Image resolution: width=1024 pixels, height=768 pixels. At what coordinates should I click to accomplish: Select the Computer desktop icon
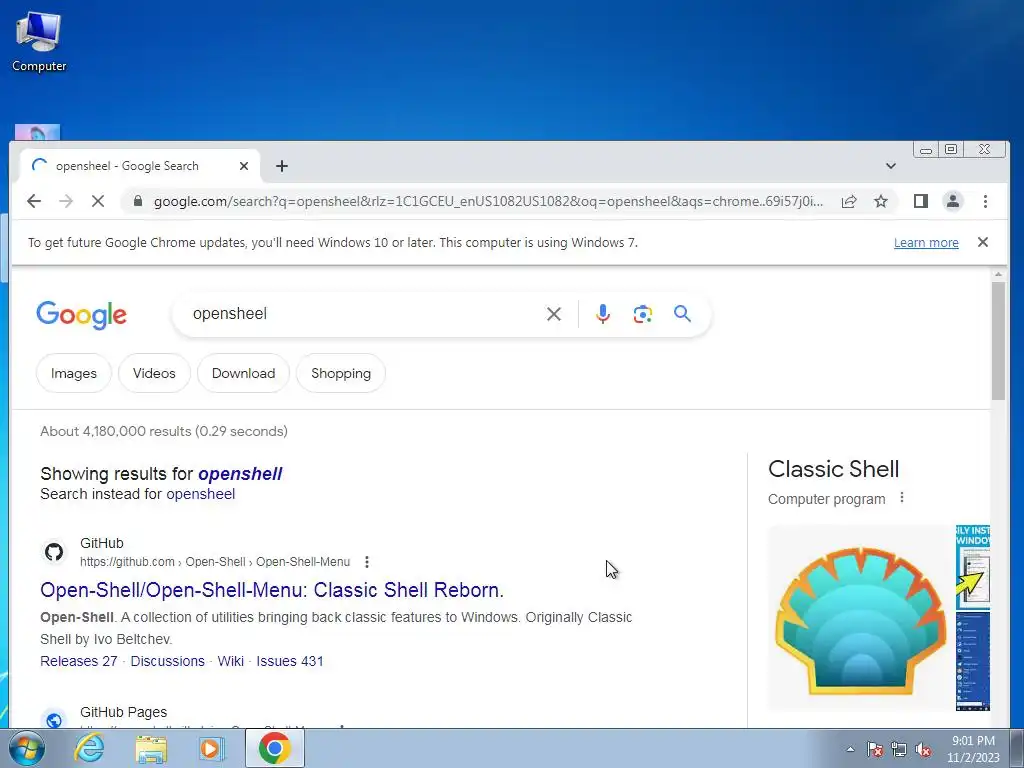(39, 40)
